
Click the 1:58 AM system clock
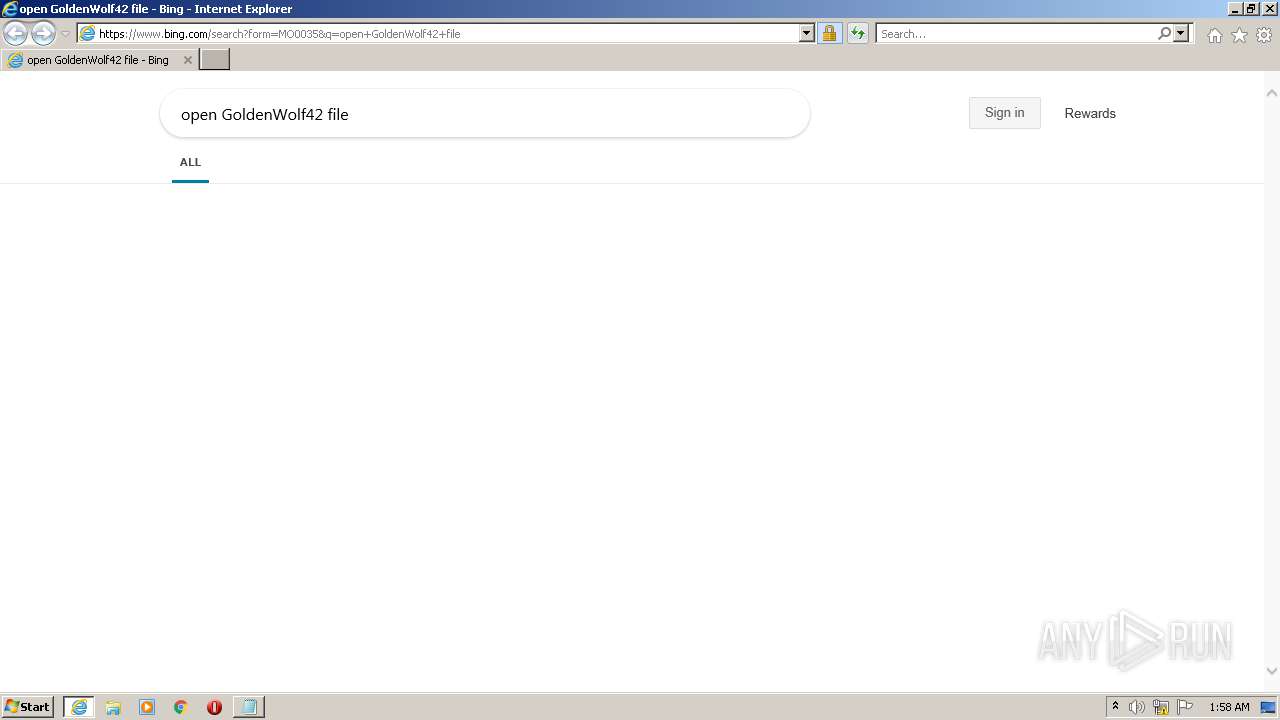coord(1229,707)
